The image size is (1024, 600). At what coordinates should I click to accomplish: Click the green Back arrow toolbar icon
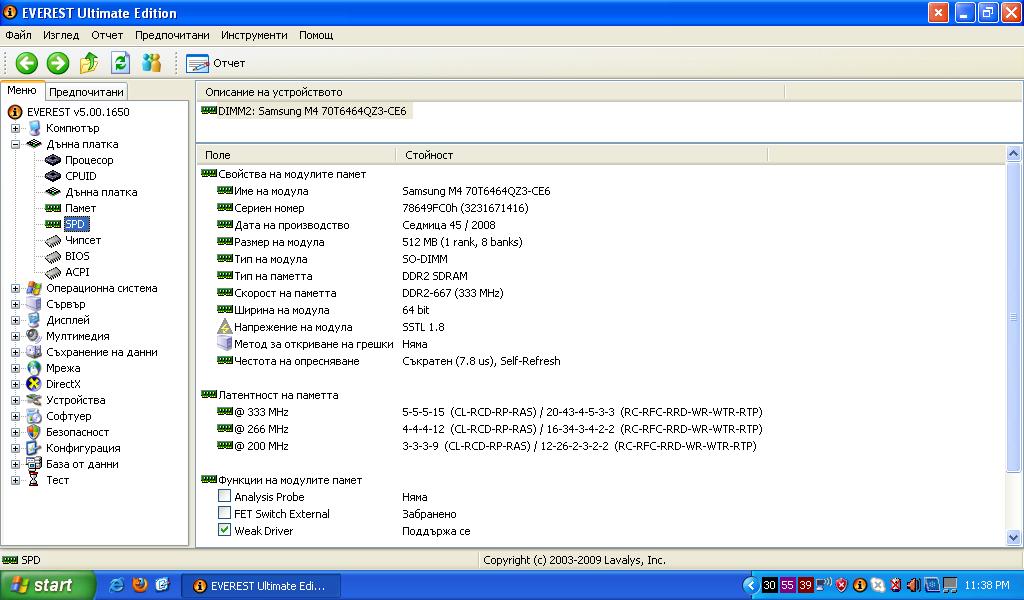tap(26, 63)
